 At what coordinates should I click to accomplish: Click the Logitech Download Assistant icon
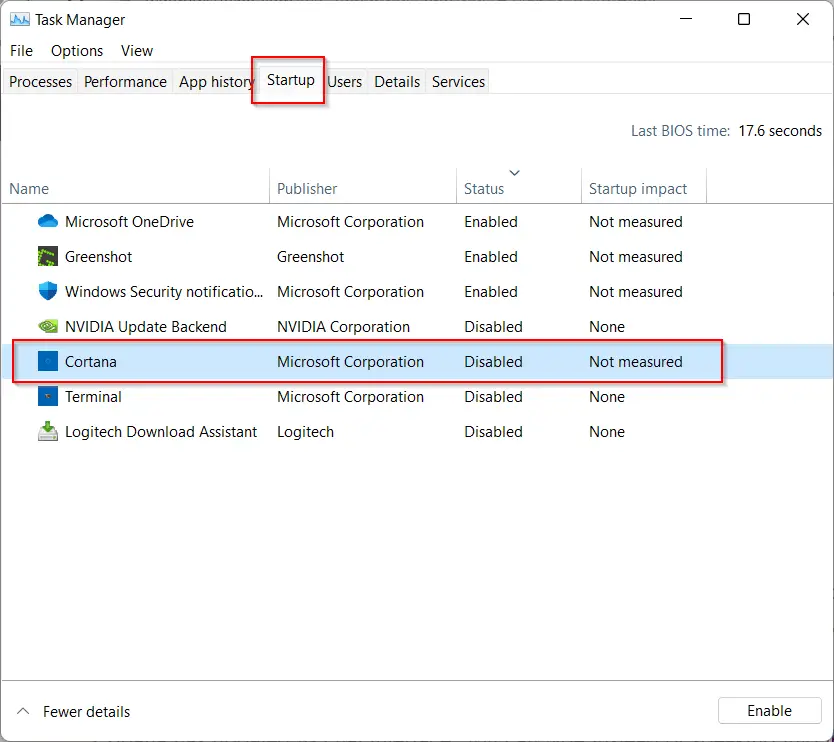coord(48,431)
